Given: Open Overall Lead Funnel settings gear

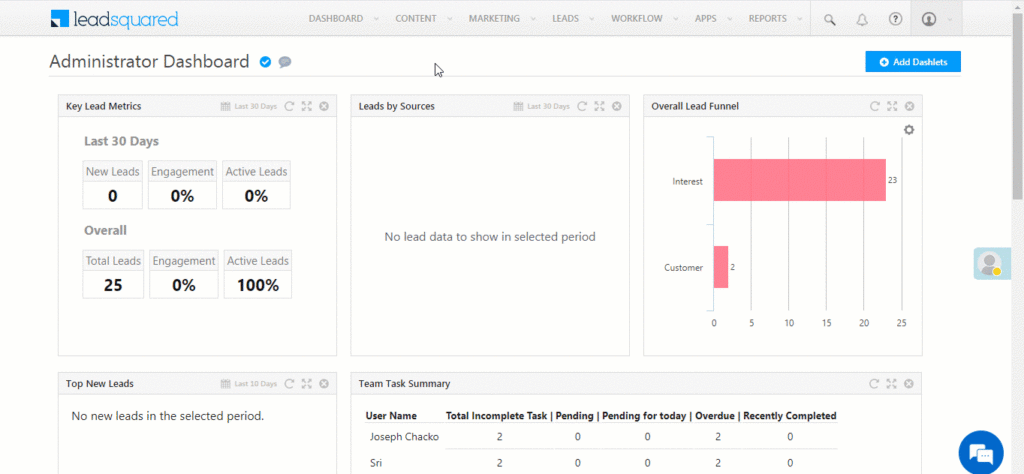Looking at the screenshot, I should pos(909,130).
